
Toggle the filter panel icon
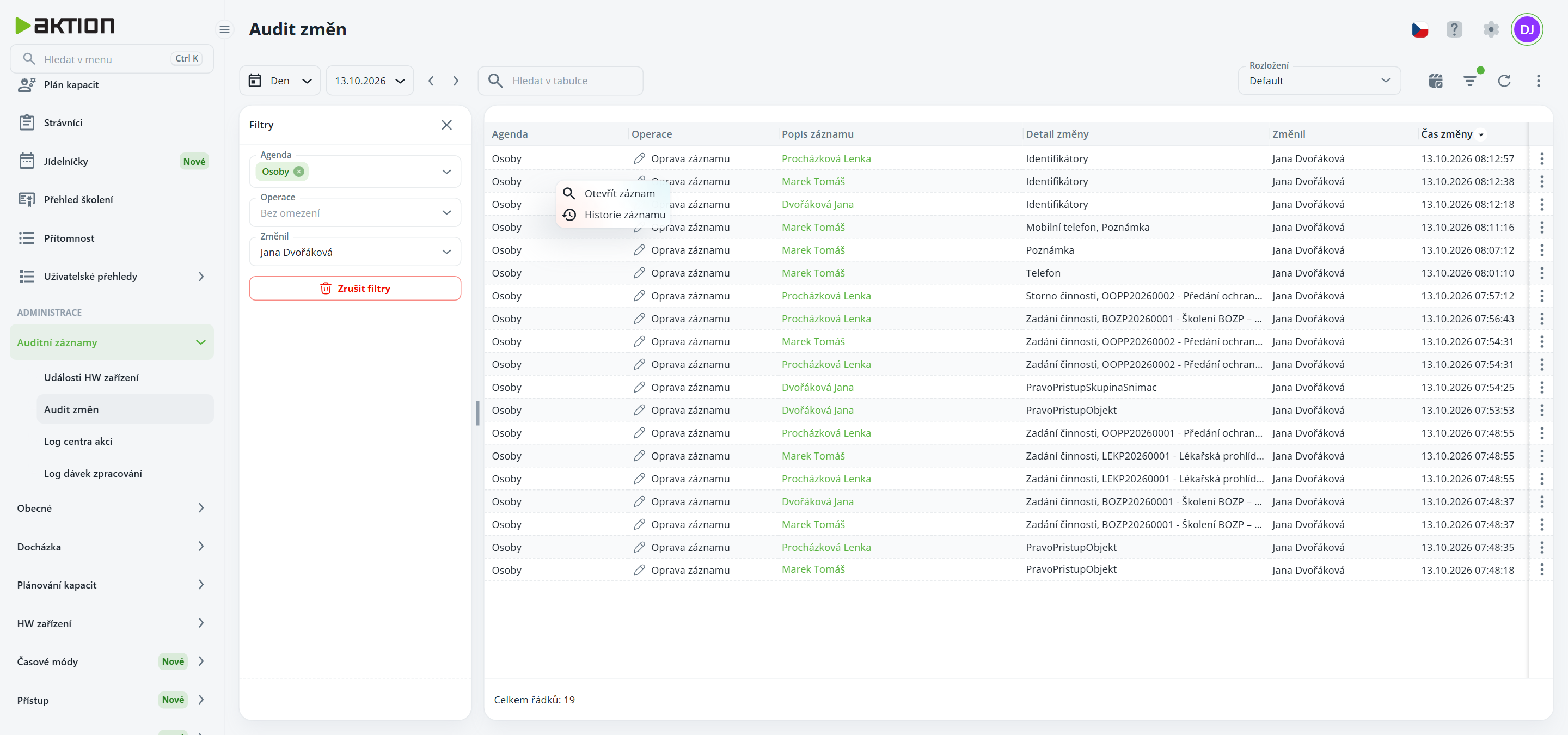[x=1470, y=81]
